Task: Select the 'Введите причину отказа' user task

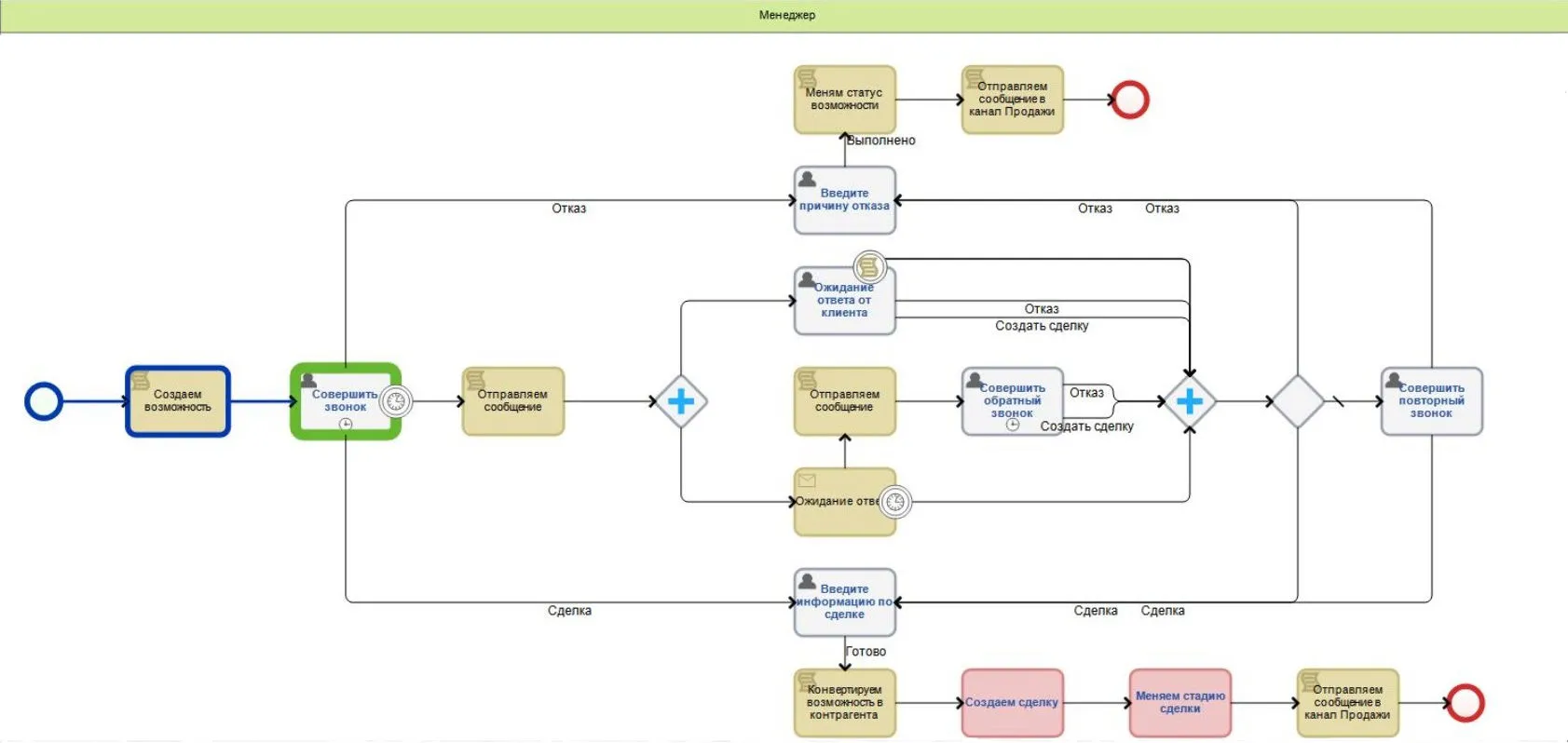Action: tap(844, 200)
